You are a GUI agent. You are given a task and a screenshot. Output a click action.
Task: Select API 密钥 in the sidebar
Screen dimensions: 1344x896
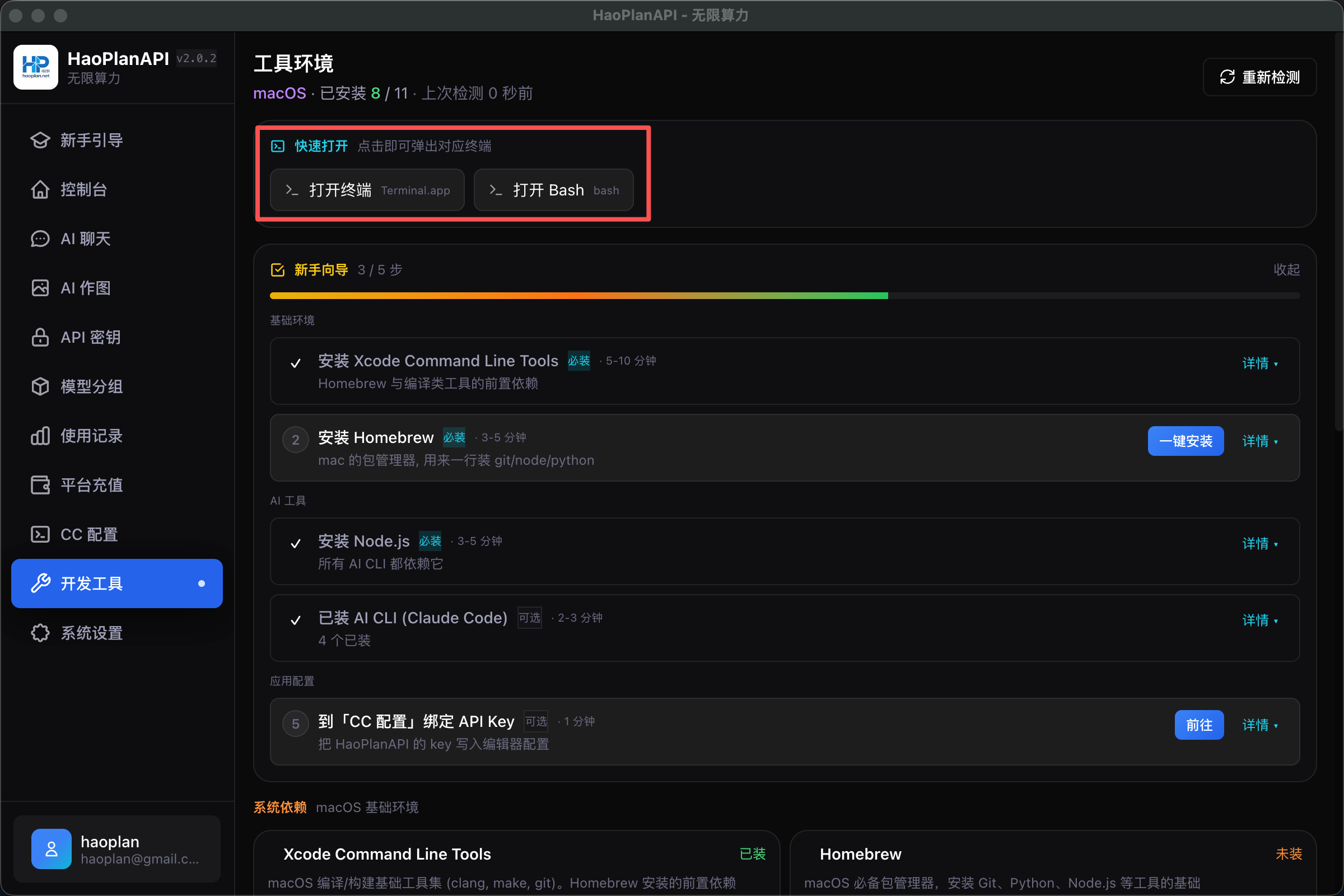click(x=117, y=337)
